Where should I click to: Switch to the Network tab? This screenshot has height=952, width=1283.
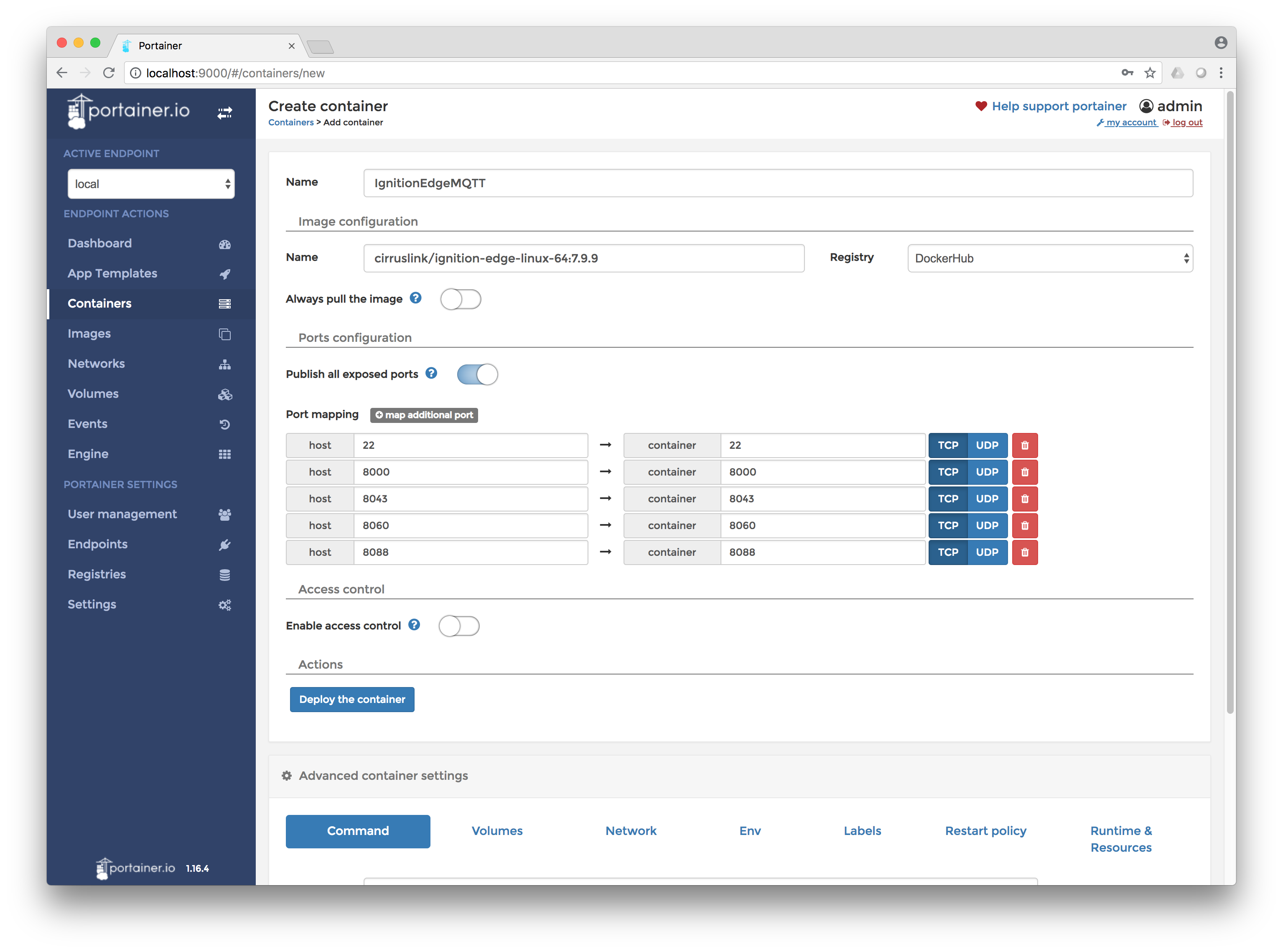(x=630, y=831)
